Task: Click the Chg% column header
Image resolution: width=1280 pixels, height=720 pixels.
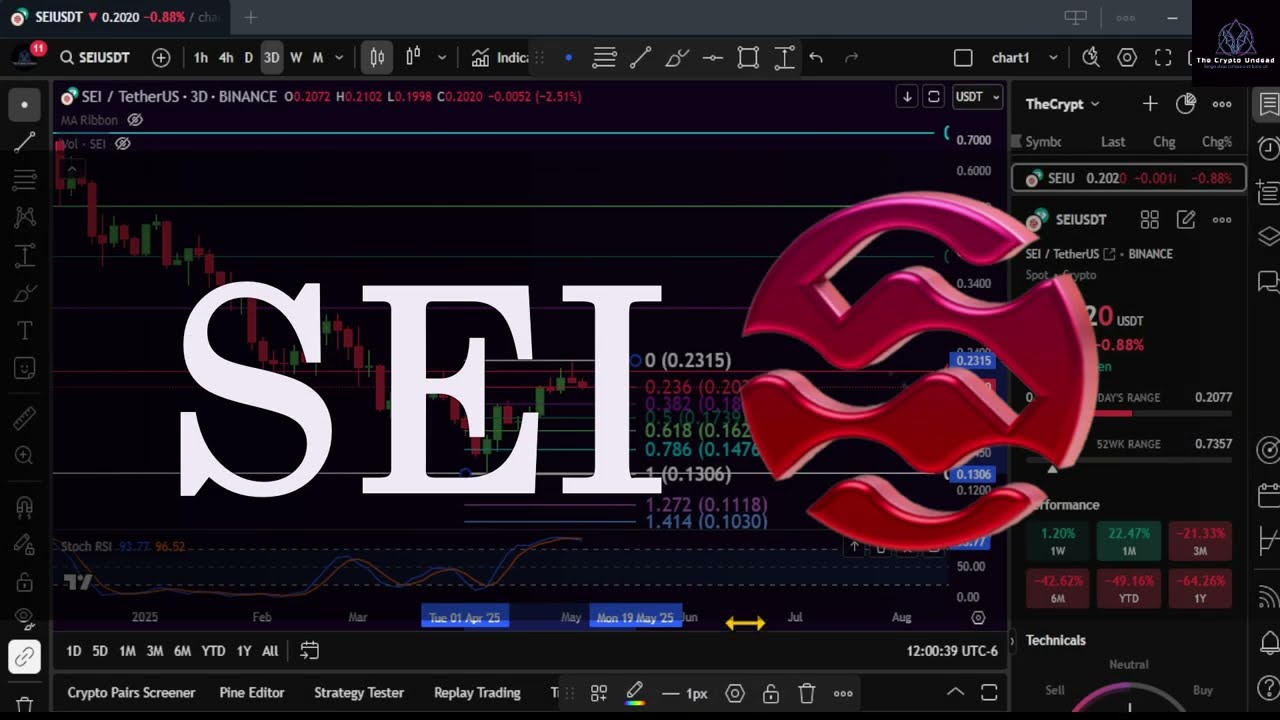Action: 1216,142
